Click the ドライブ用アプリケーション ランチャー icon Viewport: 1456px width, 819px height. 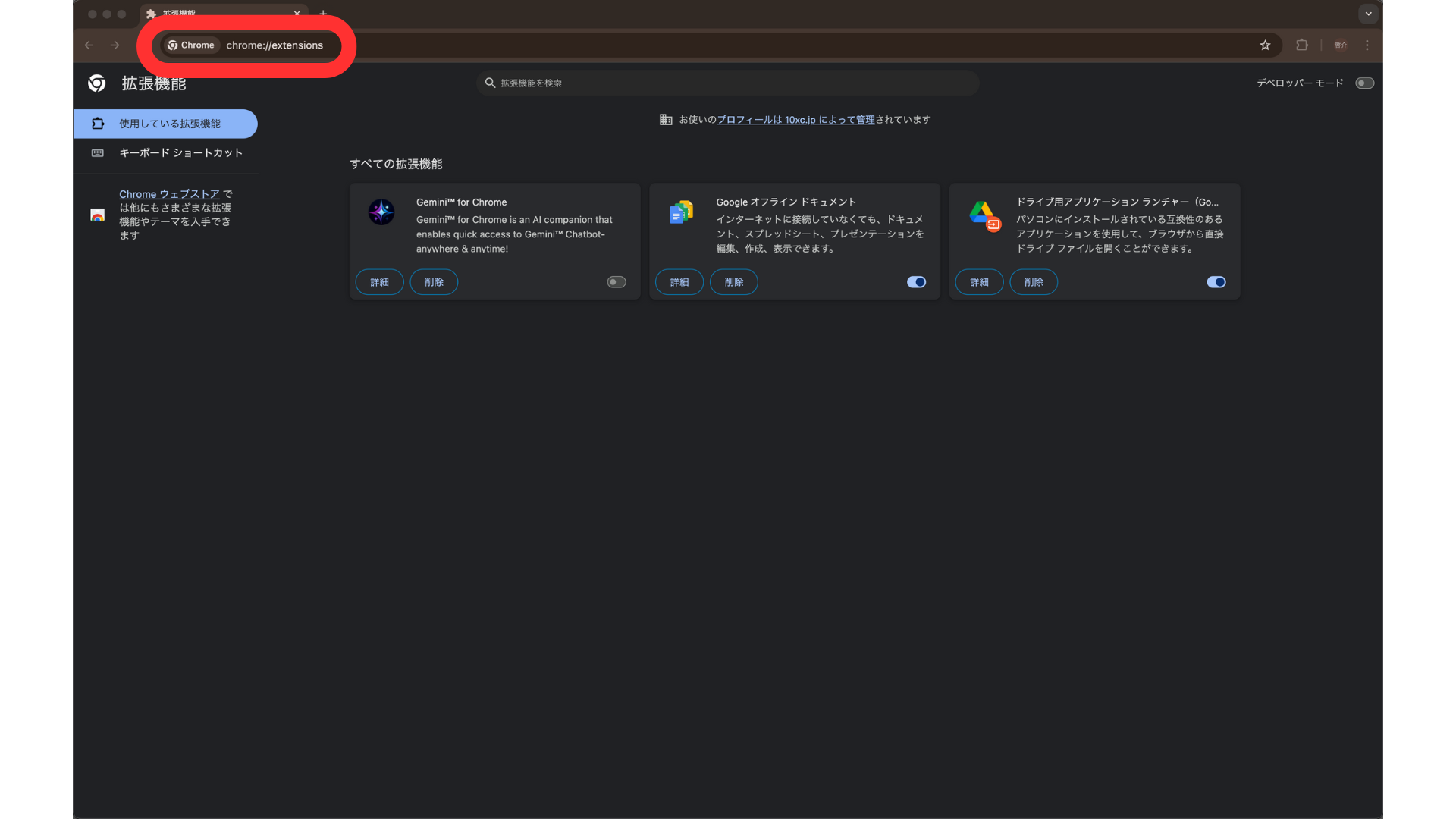pyautogui.click(x=984, y=215)
